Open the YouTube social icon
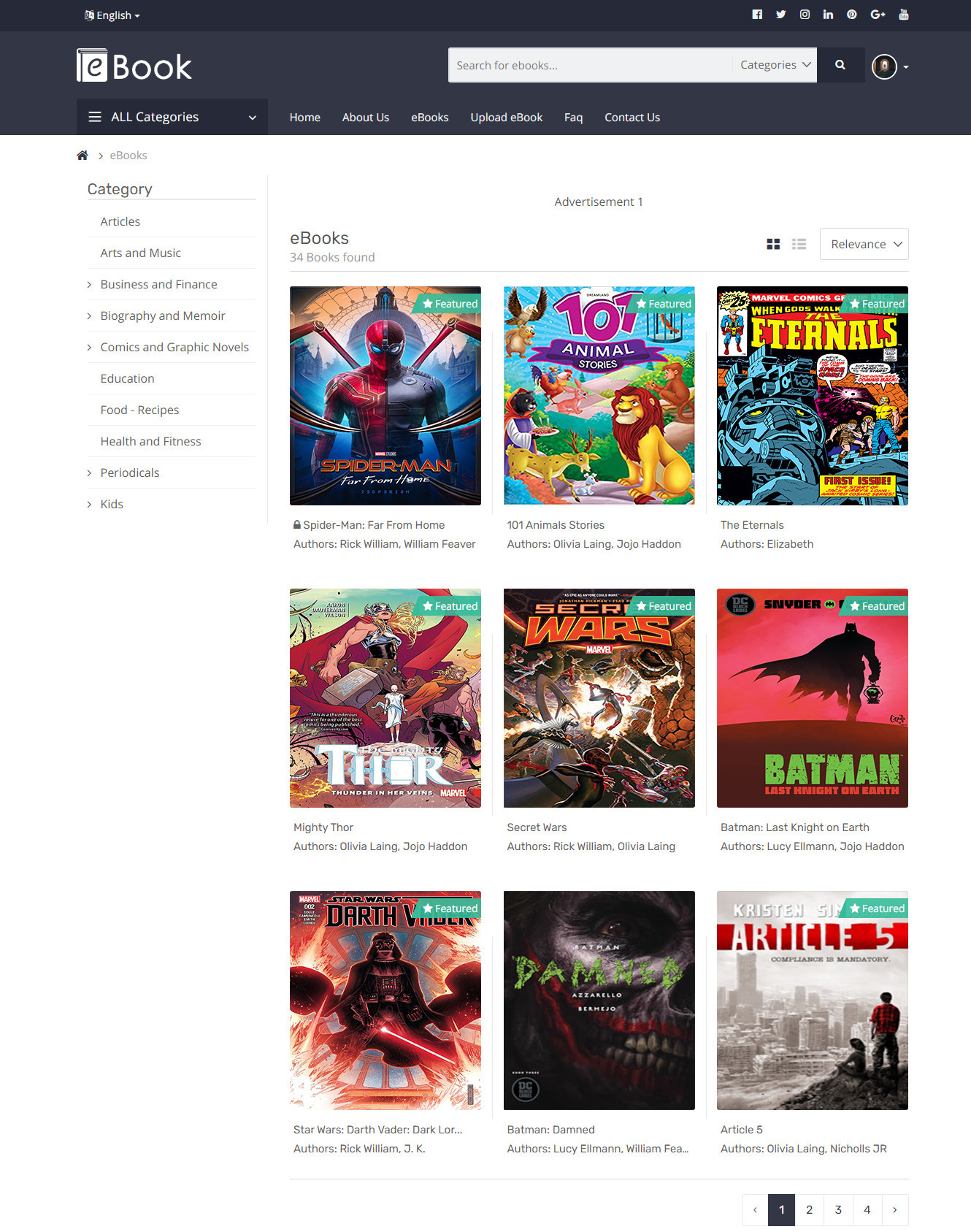Screen dimensions: 971x1232 (x=904, y=15)
